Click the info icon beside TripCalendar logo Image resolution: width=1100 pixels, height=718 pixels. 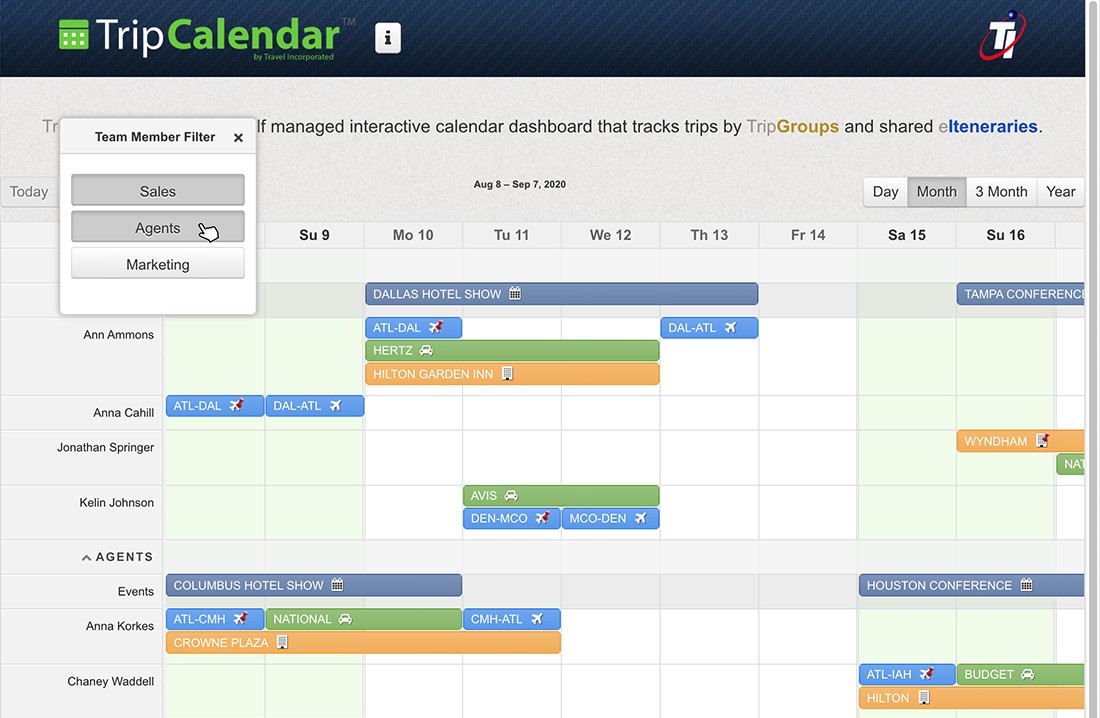(x=387, y=38)
